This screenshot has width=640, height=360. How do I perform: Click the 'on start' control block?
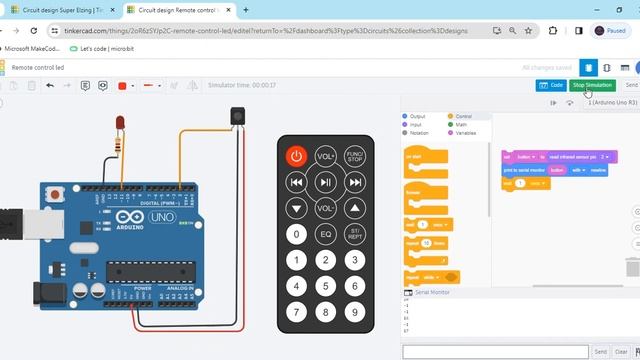[426, 162]
